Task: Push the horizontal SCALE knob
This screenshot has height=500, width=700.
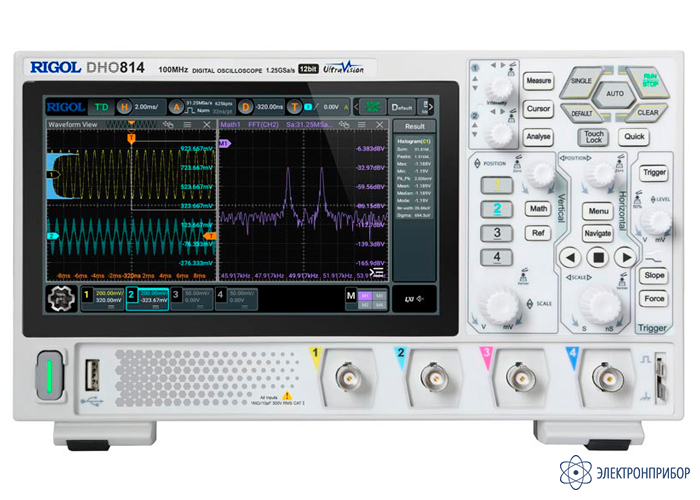Action: tap(600, 305)
